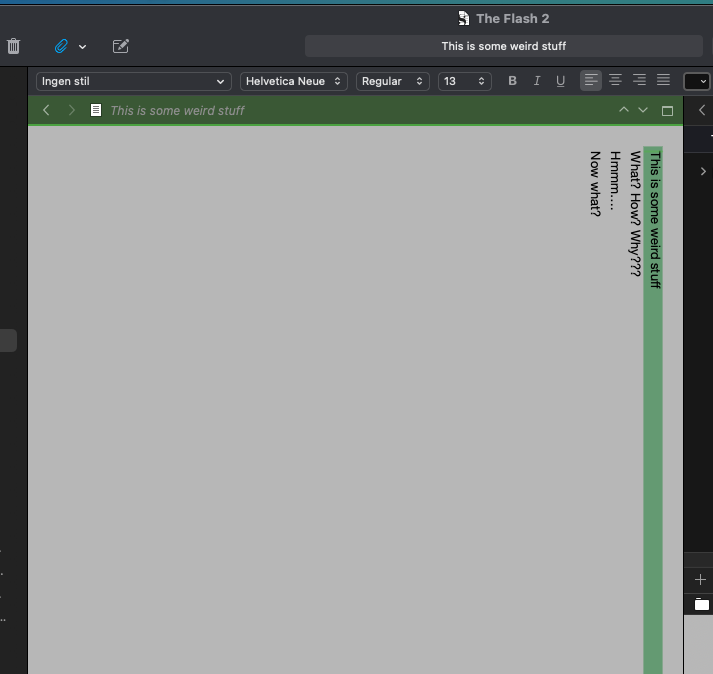The height and width of the screenshot is (674, 713).
Task: Open the text color swatch dropdown
Action: pyautogui.click(x=697, y=81)
